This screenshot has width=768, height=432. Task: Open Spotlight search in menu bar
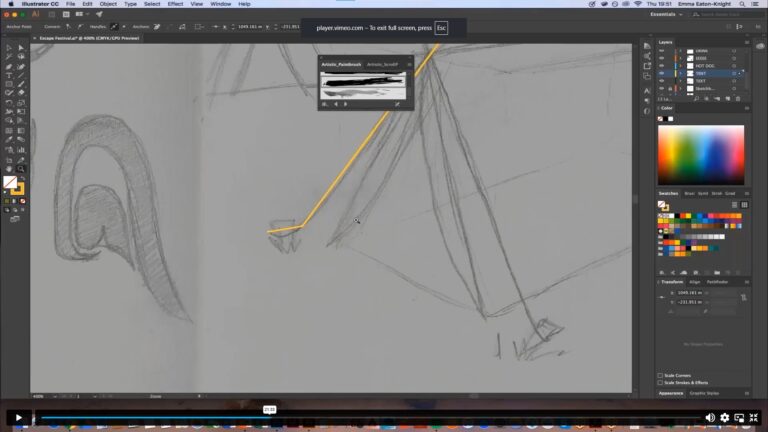(x=742, y=4)
